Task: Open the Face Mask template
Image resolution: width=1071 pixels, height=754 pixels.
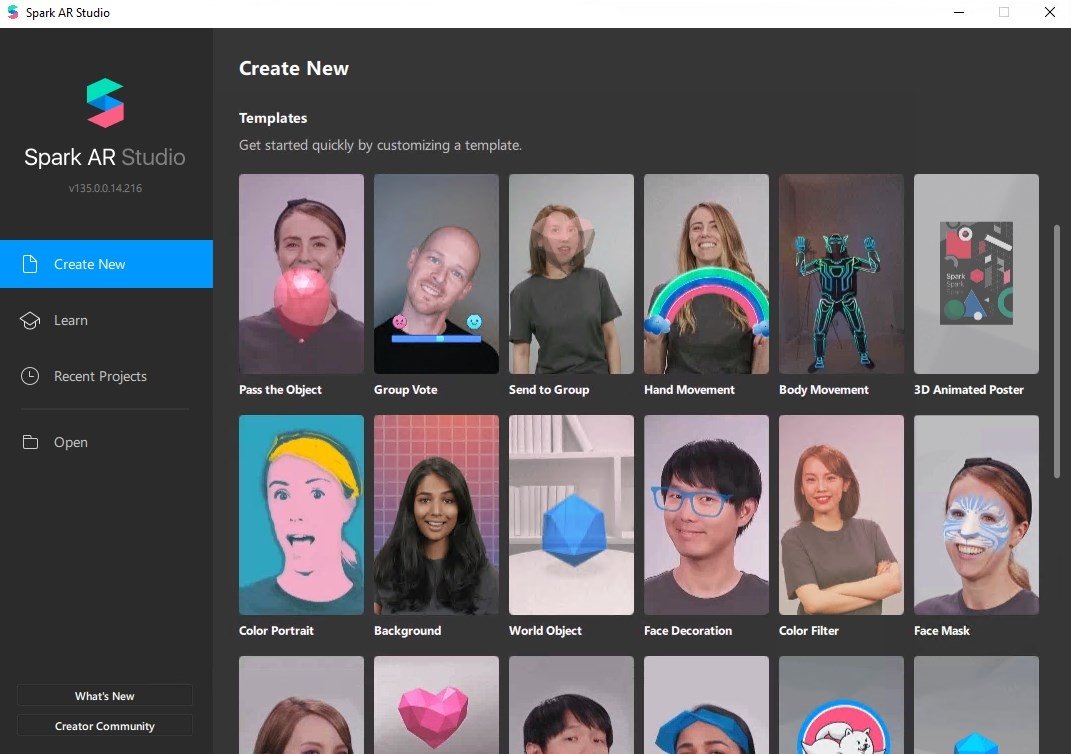Action: pos(976,515)
